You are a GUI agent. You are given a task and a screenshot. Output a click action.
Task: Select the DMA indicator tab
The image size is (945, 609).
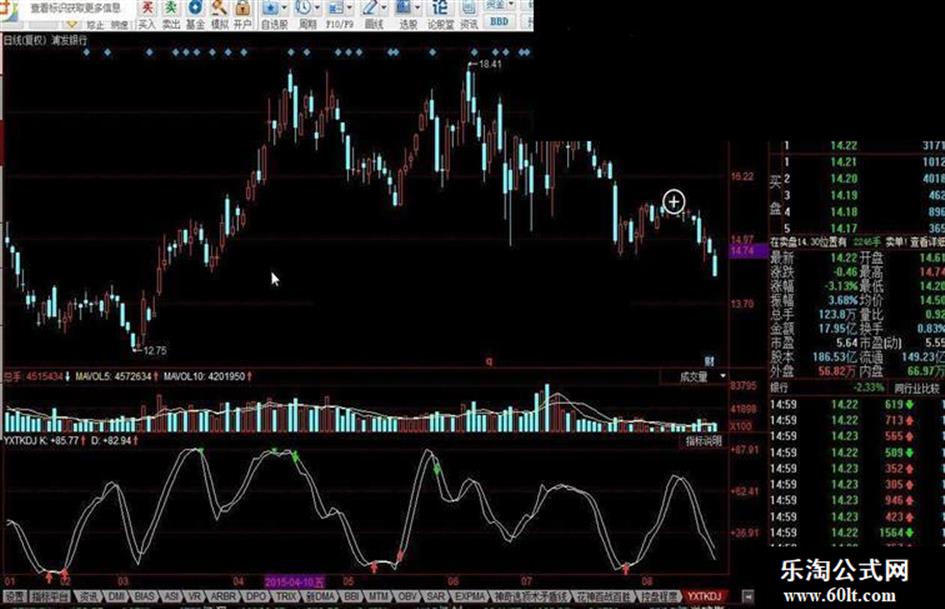click(x=320, y=596)
